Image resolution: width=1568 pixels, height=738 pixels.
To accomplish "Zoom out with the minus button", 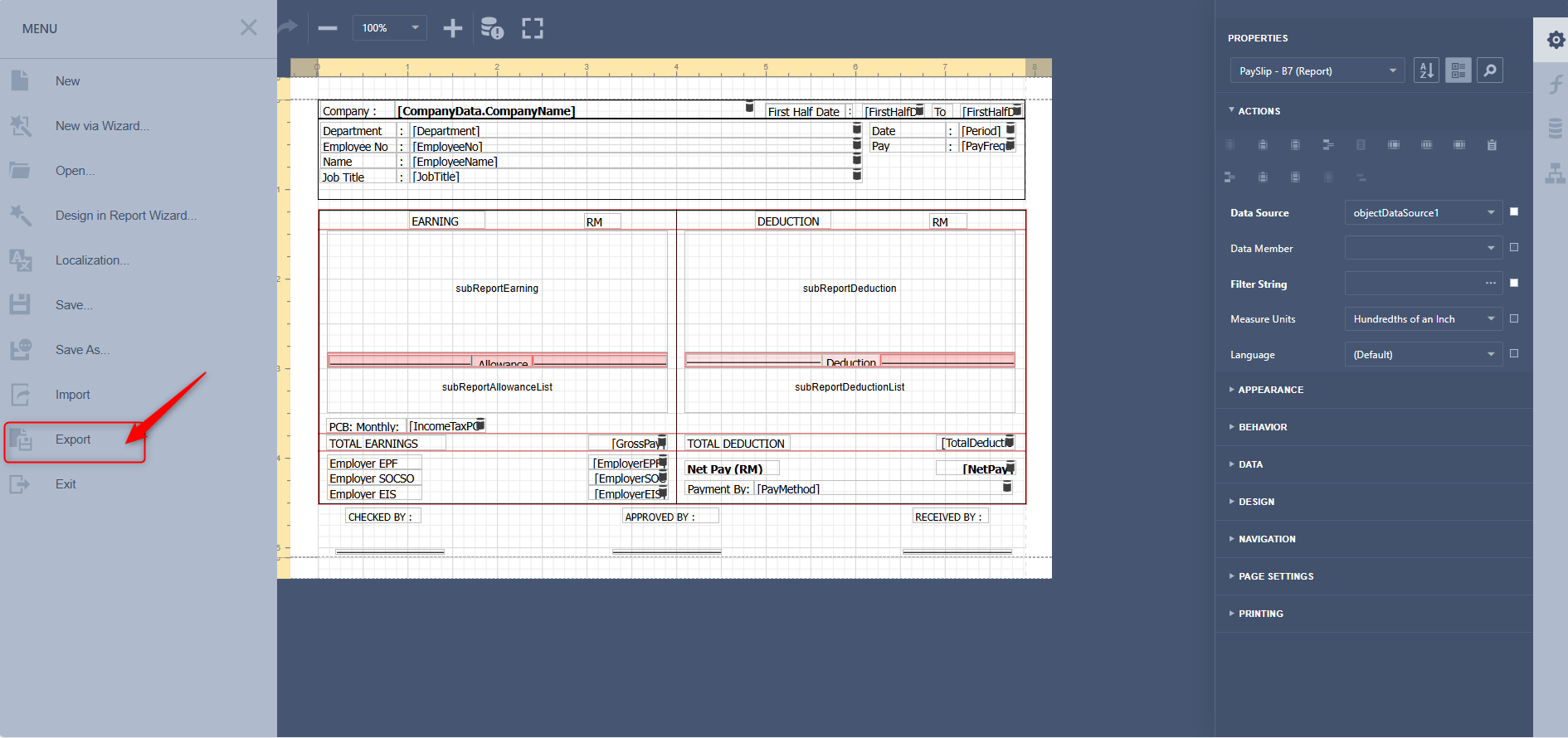I will [328, 28].
